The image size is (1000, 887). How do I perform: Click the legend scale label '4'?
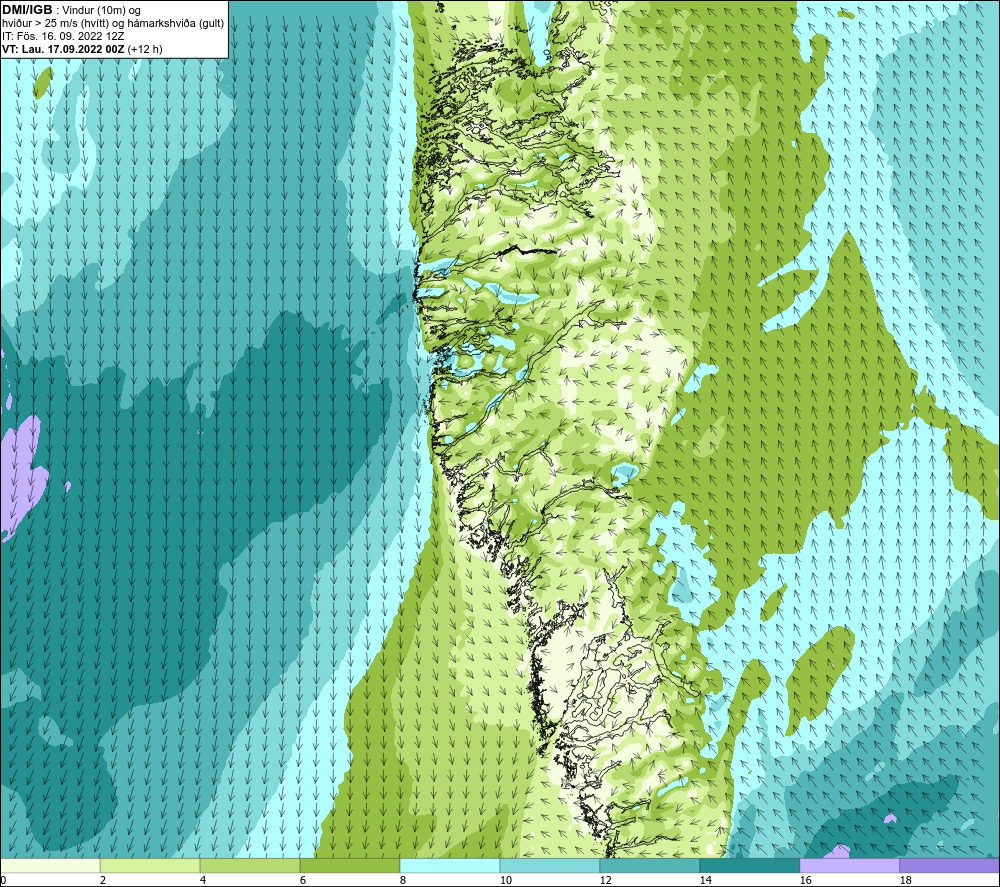[203, 881]
